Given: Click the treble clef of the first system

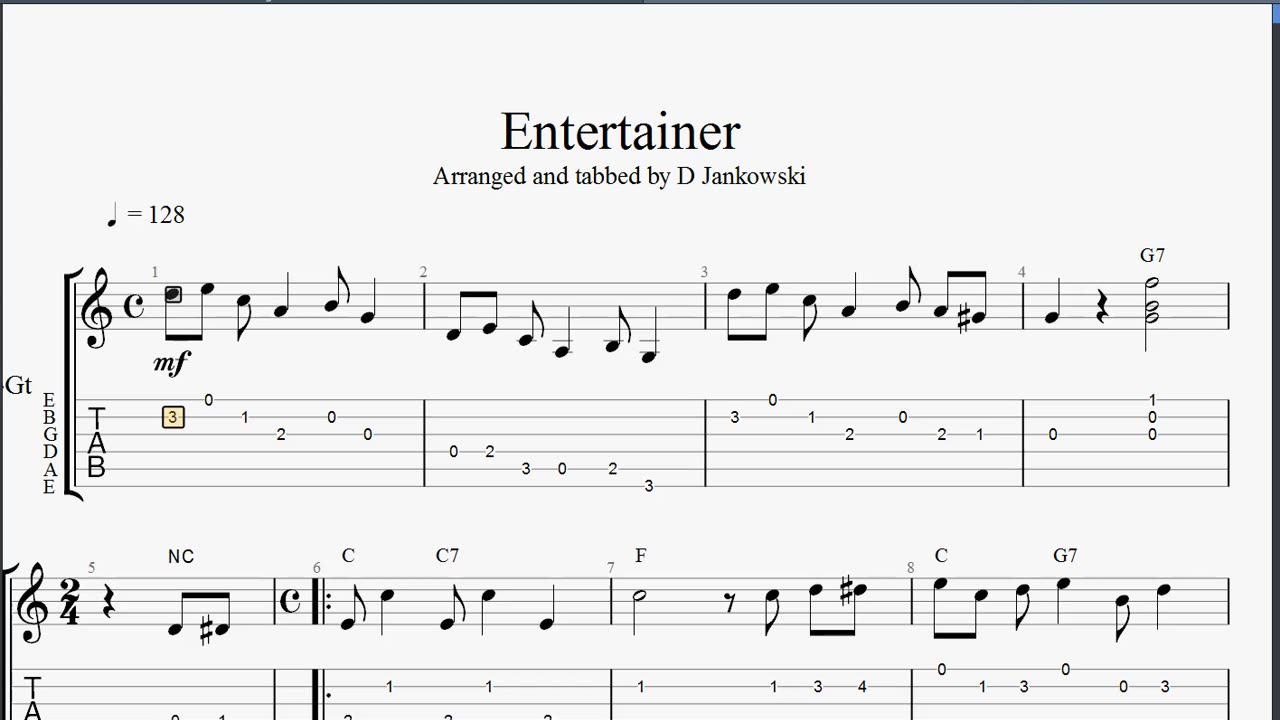Looking at the screenshot, I should [98, 306].
